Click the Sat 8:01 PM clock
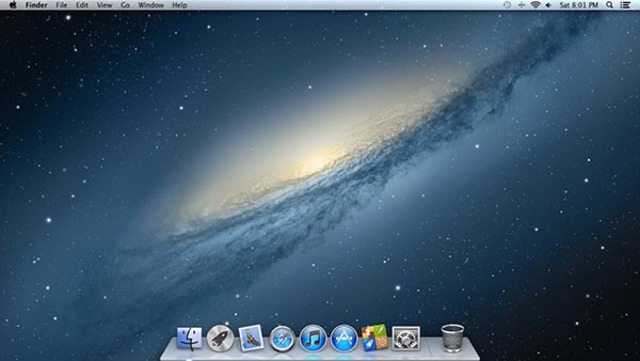Viewport: 640px width, 361px height. click(579, 5)
